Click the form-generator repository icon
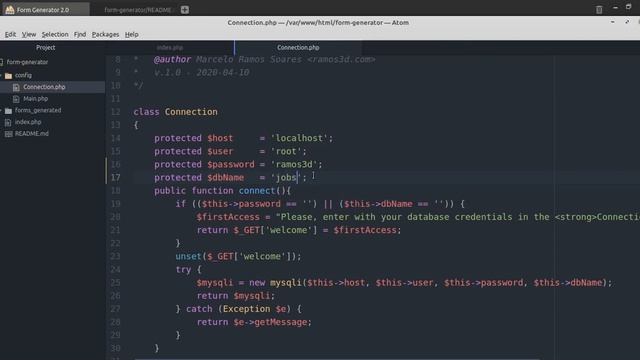 point(2,62)
